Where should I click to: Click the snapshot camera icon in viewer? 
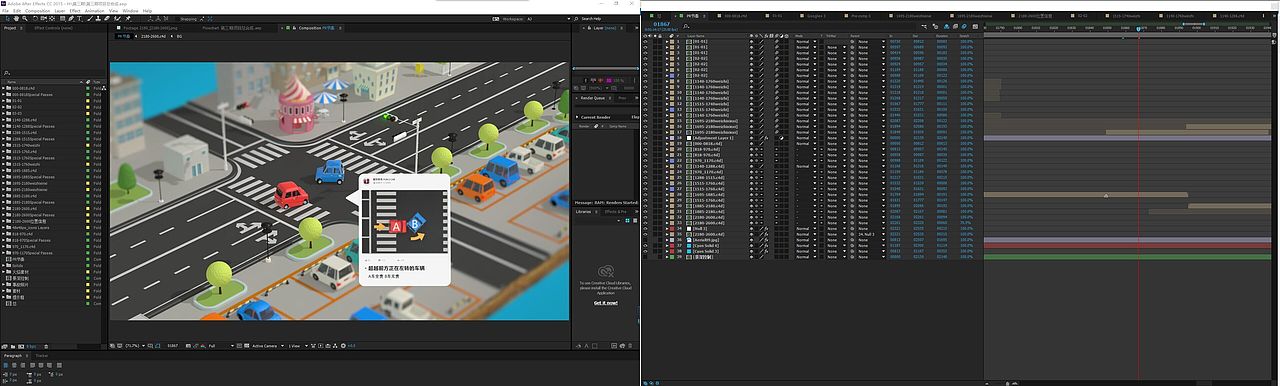pos(188,346)
